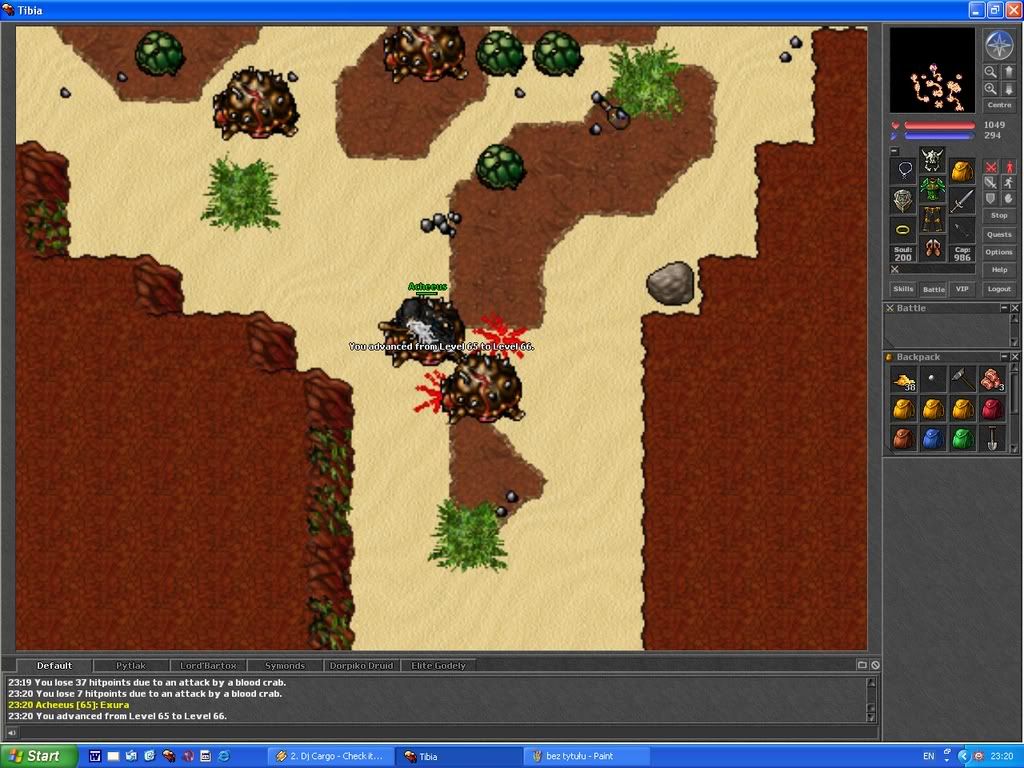Toggle the Battle window button
The height and width of the screenshot is (768, 1024).
point(933,289)
